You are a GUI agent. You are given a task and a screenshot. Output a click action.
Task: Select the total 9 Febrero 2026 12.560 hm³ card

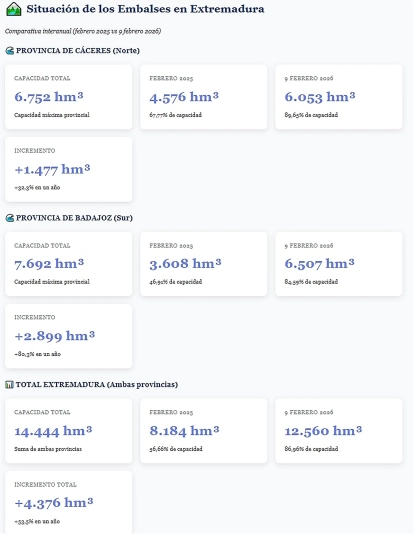tap(339, 431)
